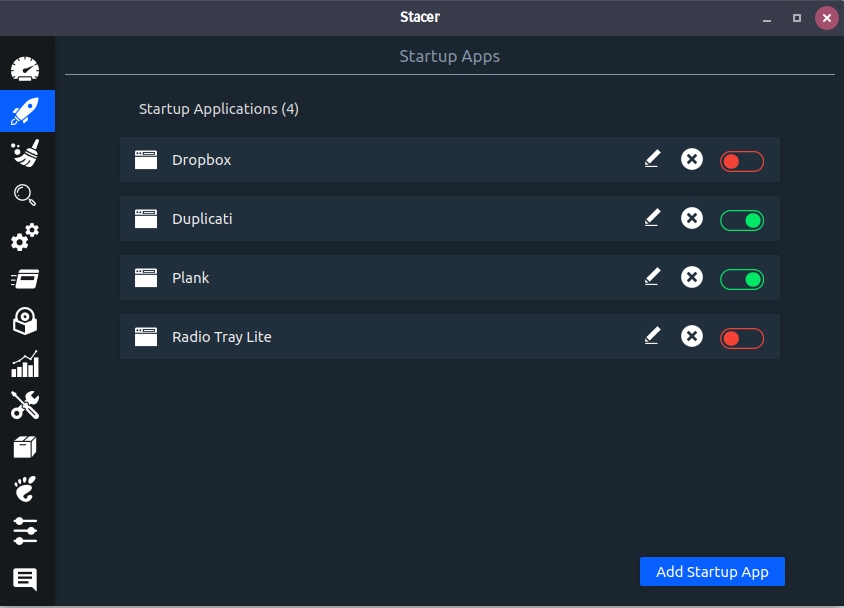Open Helpers wrench and screwdriver icon
Screen dimensions: 844x608
point(26,405)
